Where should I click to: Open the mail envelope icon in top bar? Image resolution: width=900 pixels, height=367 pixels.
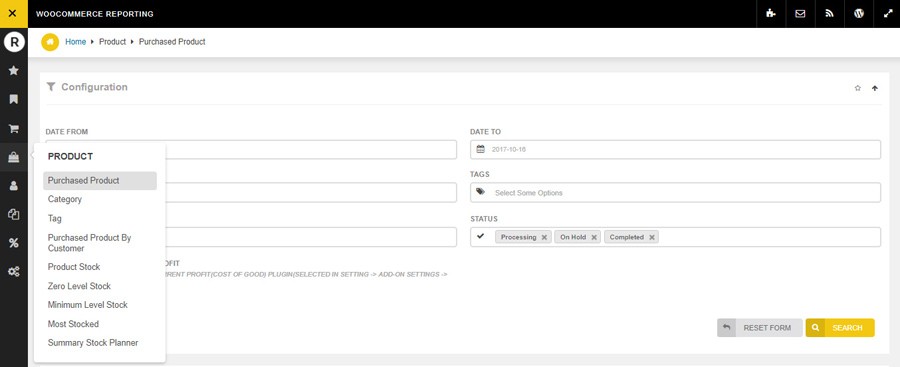(x=800, y=14)
